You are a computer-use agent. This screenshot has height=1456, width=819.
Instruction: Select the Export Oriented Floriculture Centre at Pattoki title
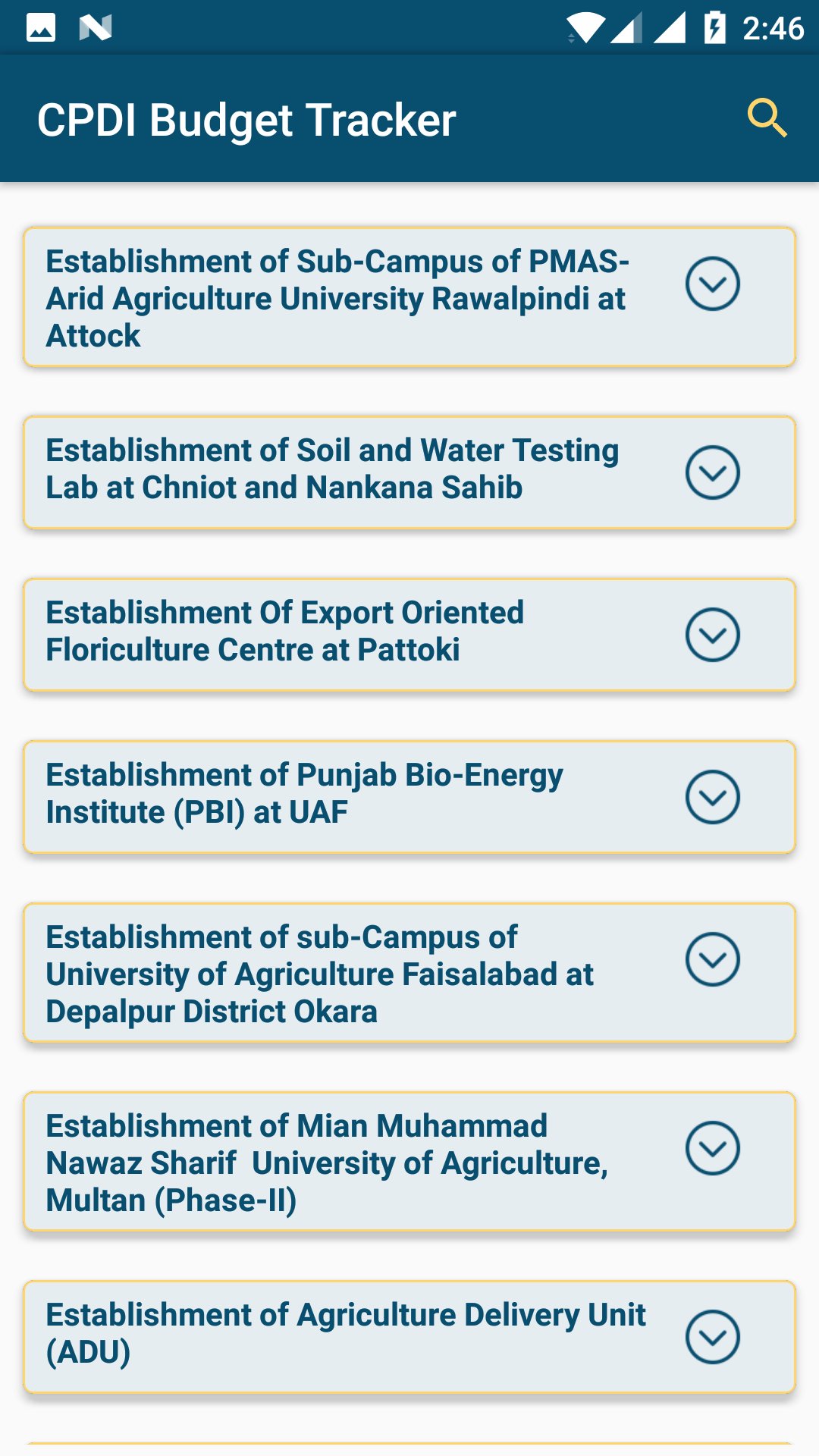point(284,631)
